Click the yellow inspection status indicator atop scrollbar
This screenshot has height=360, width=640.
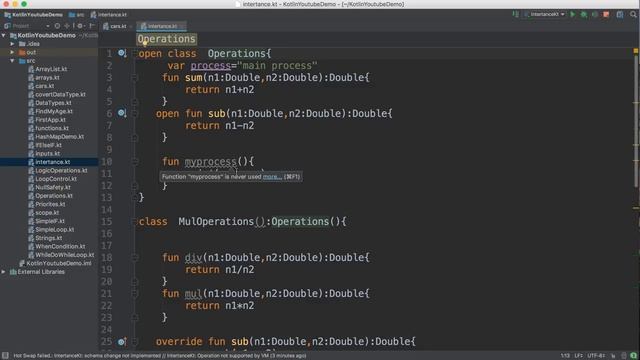(636, 51)
